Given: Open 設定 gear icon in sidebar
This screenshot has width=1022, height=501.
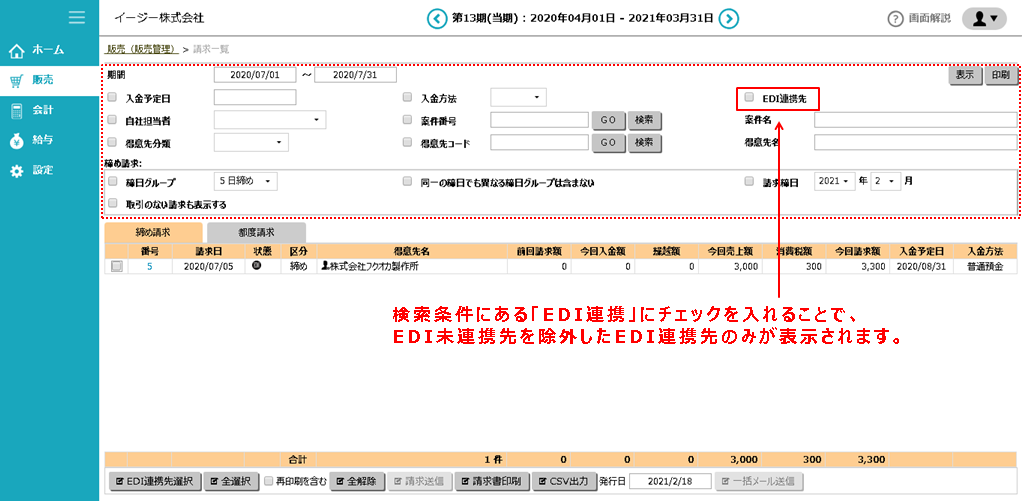Looking at the screenshot, I should [16, 171].
